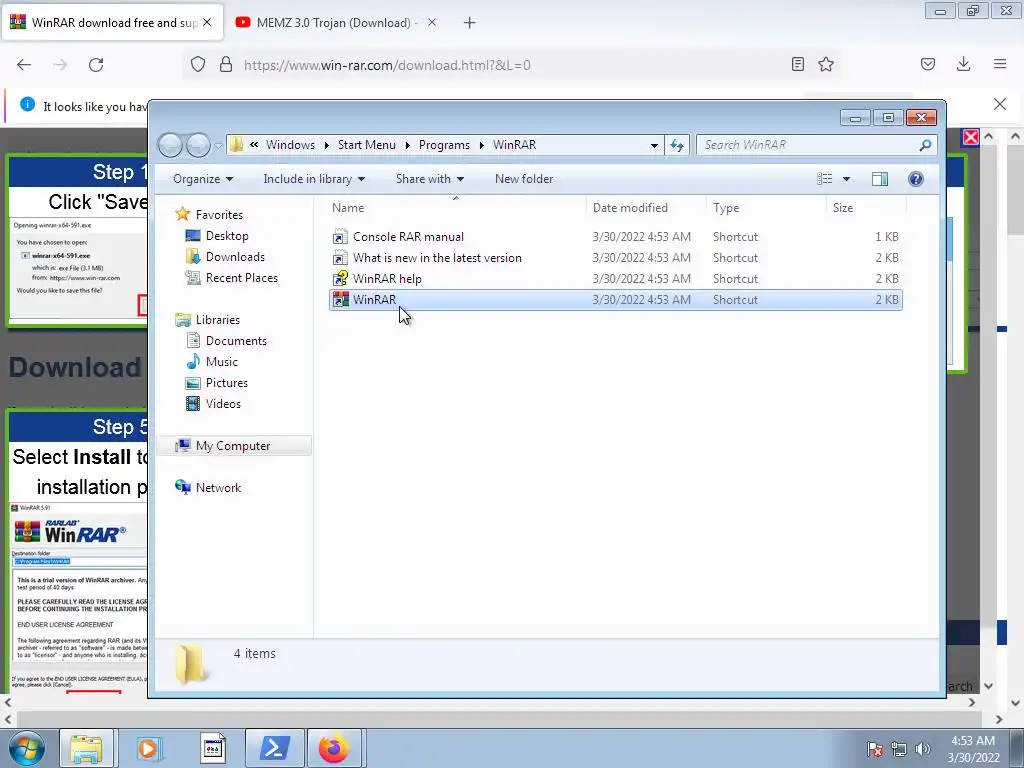1024x768 pixels.
Task: Switch to Firefox from the taskbar
Action: (x=334, y=748)
